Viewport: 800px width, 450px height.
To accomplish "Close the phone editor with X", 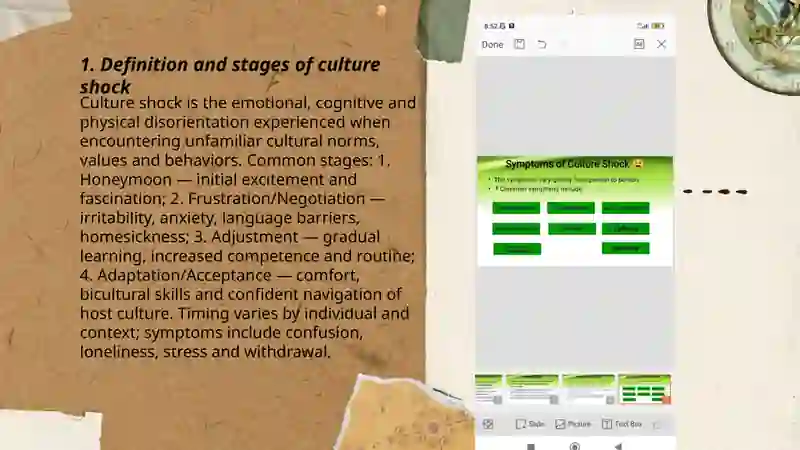I will [661, 44].
